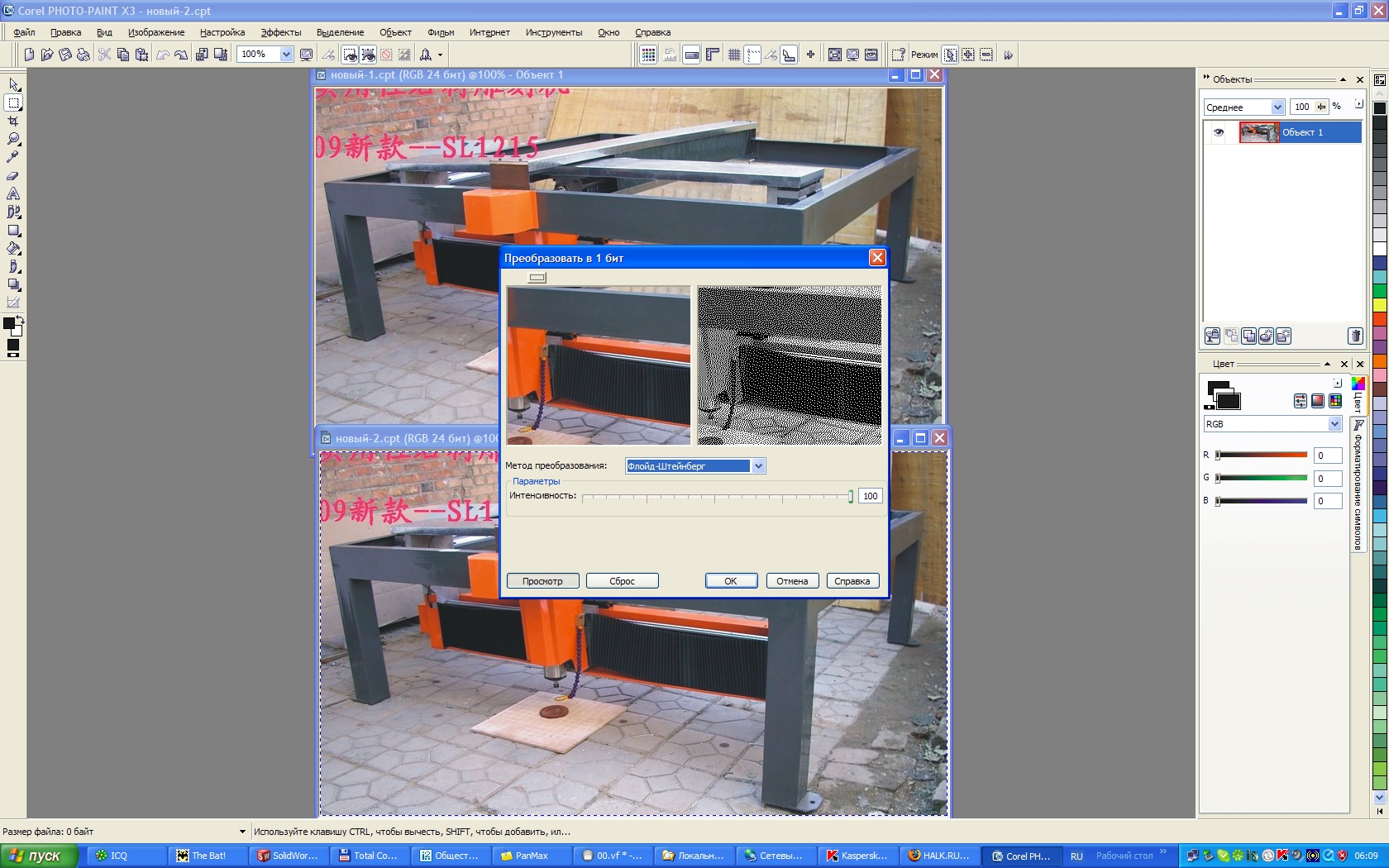Open the Изображение menu
This screenshot has height=868, width=1389.
click(x=156, y=32)
